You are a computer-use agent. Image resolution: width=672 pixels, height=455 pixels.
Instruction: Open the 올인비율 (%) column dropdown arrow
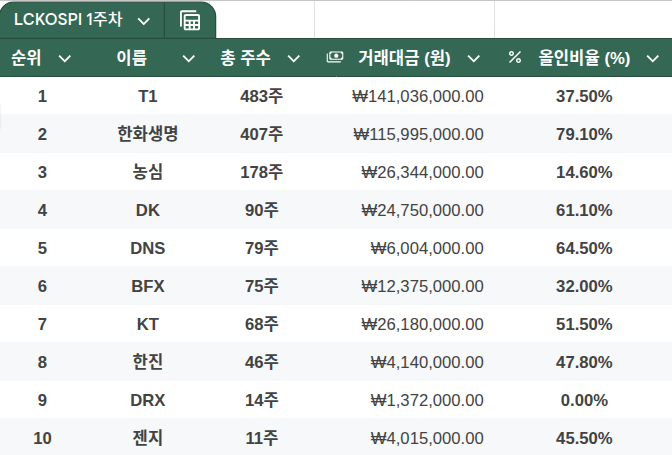[x=652, y=58]
